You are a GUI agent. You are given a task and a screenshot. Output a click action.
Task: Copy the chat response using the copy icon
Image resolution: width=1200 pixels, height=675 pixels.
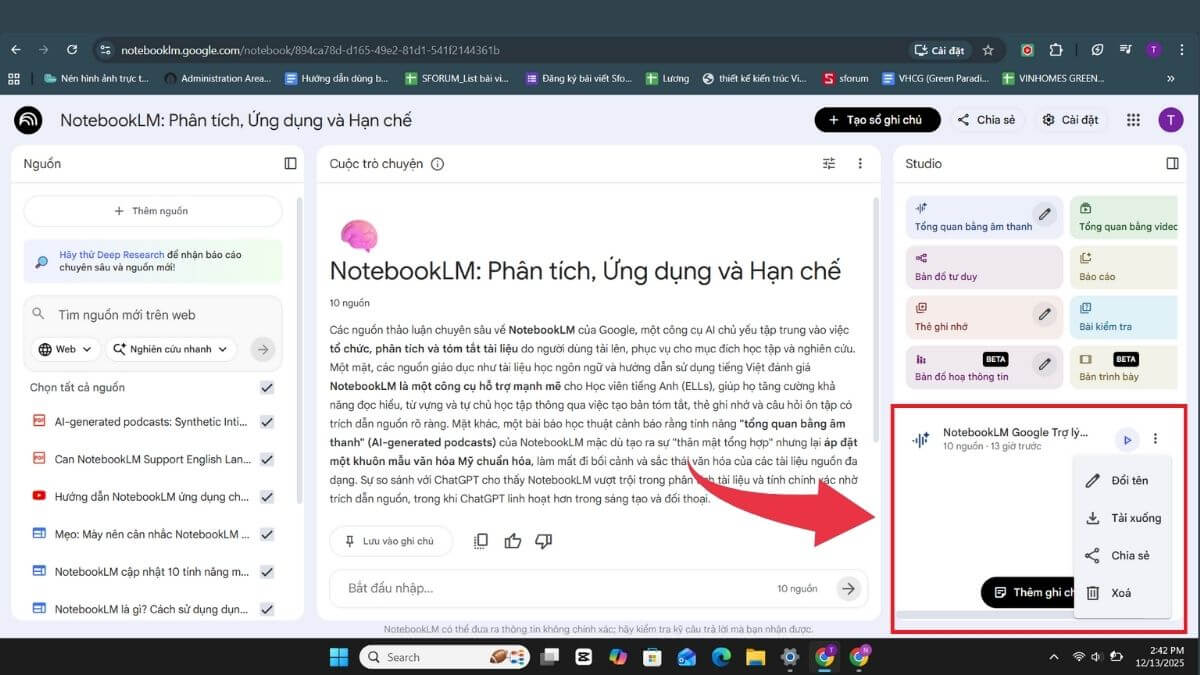(x=480, y=540)
